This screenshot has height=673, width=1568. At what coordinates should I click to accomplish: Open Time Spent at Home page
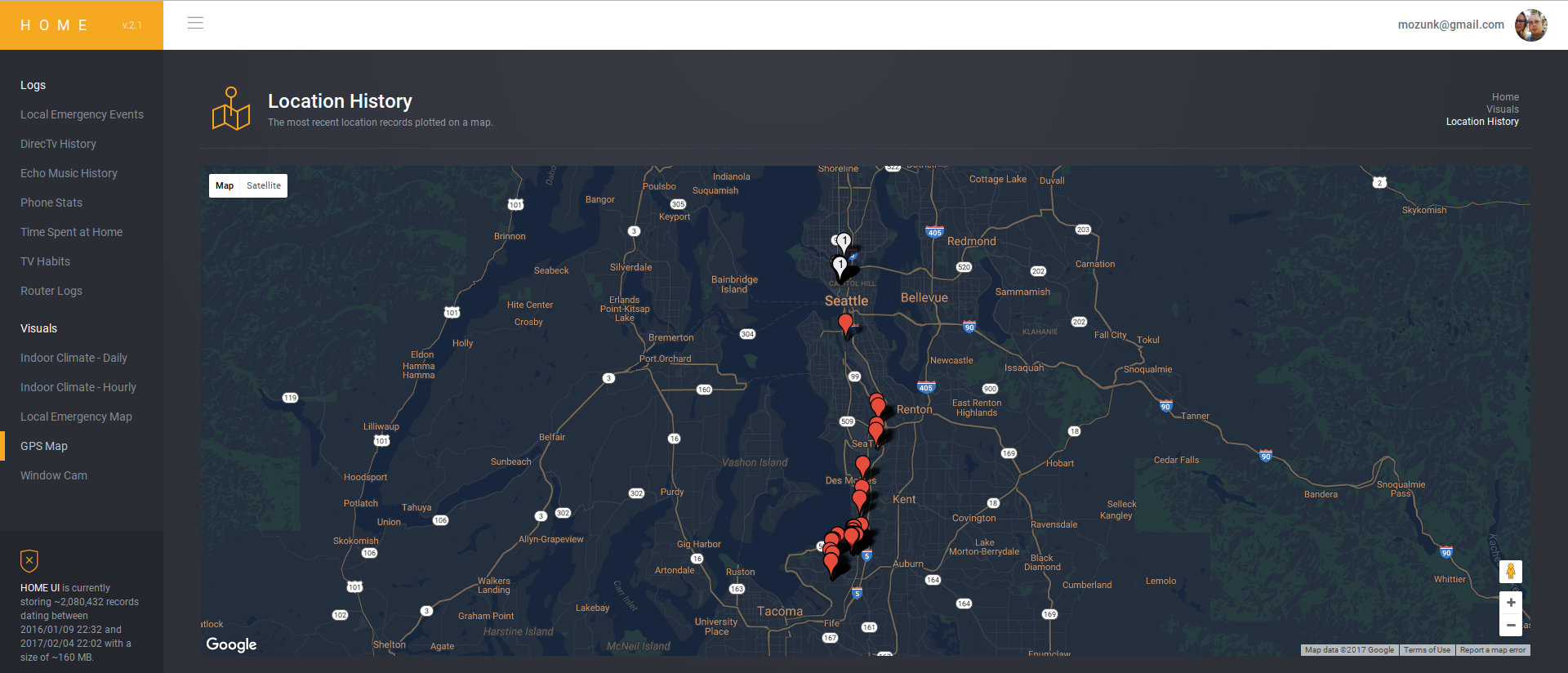click(x=71, y=232)
